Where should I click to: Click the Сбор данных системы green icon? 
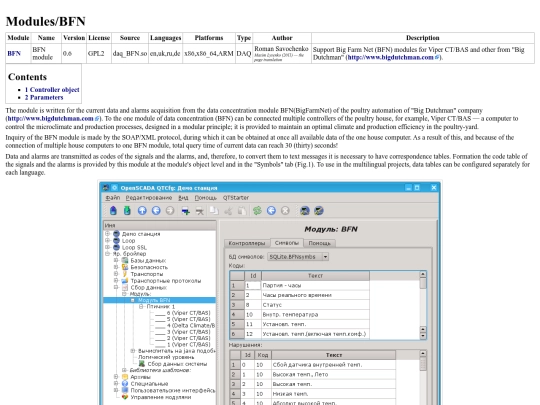(x=142, y=364)
